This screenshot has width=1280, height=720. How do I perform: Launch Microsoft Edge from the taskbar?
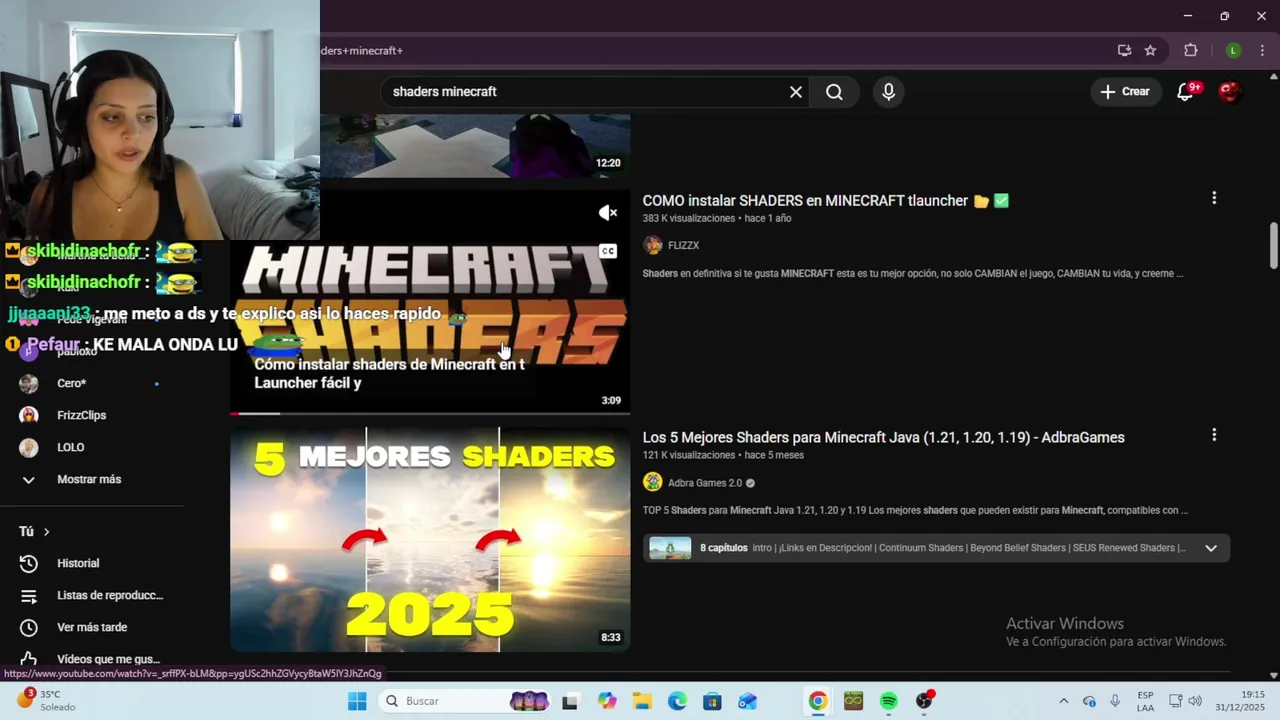[677, 701]
